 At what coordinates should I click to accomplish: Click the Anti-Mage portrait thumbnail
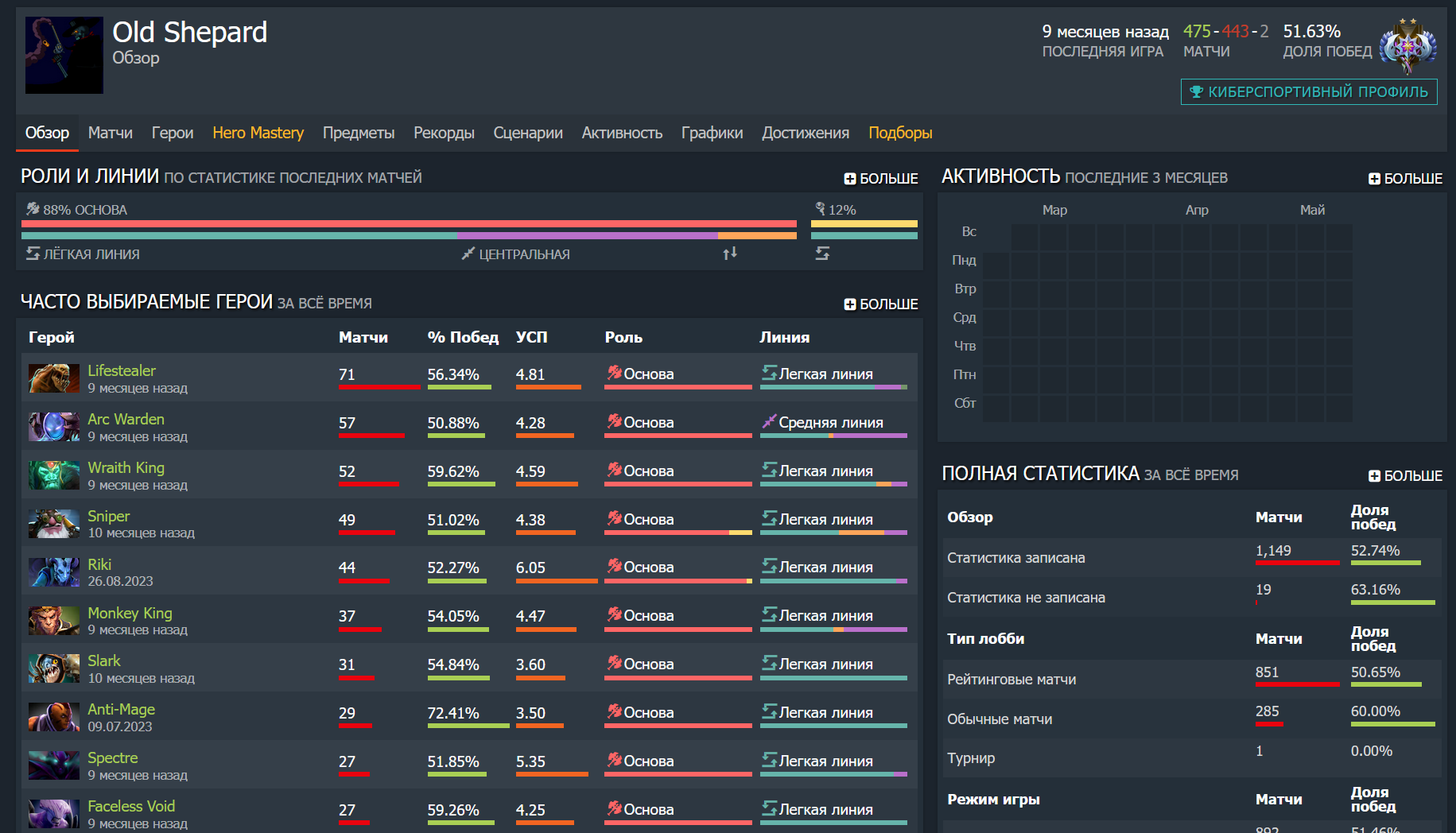coord(54,717)
